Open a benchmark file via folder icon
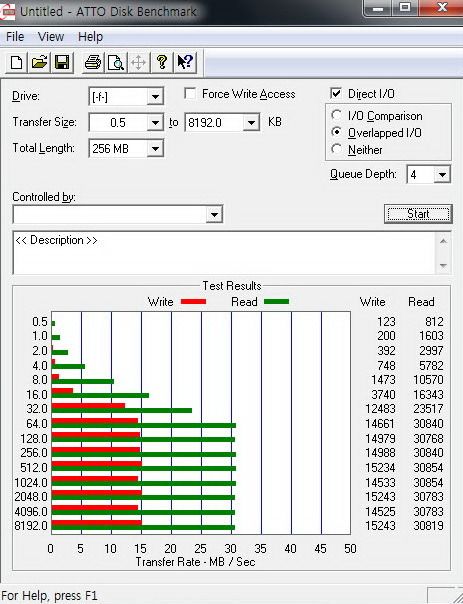 [39, 62]
